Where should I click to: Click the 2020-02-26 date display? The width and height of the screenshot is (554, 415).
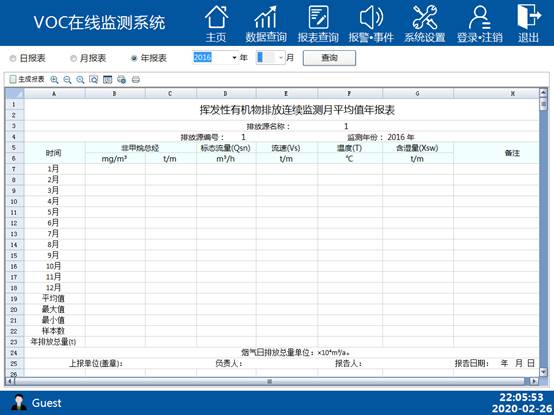(x=521, y=408)
